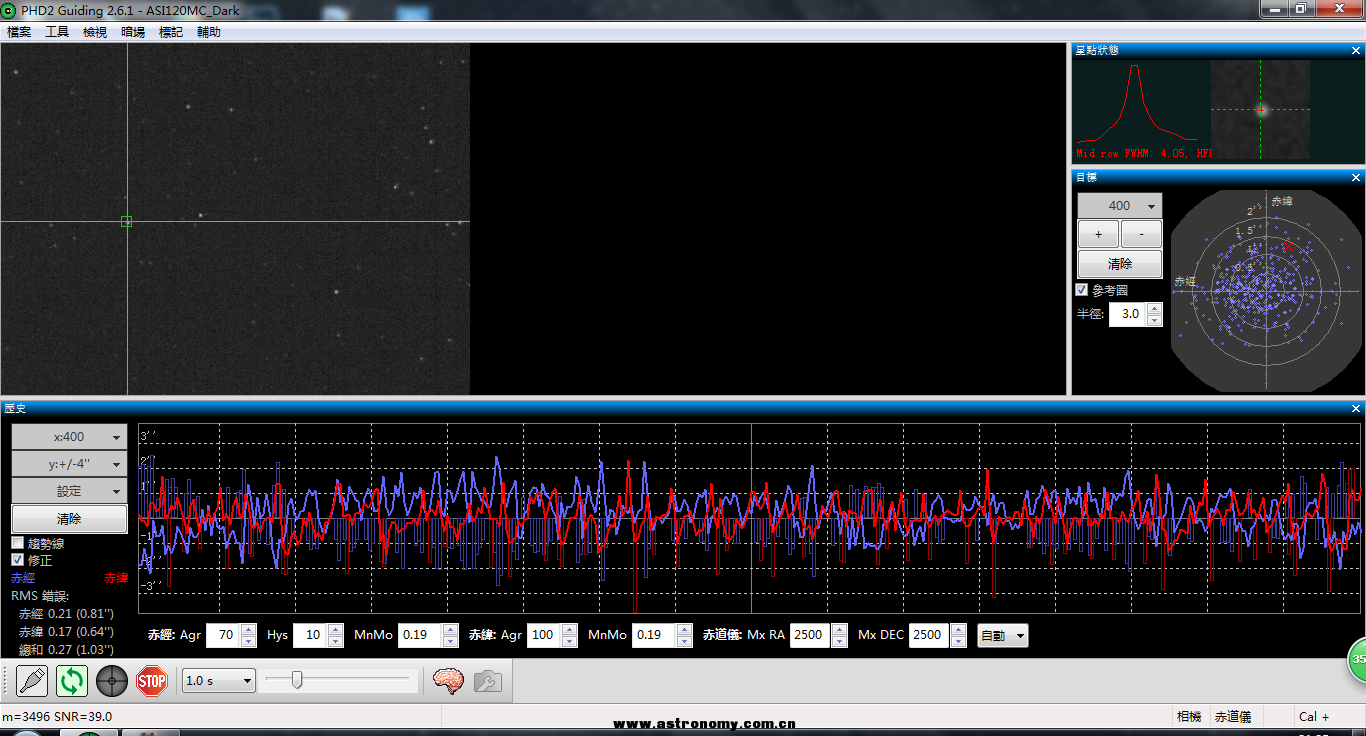Click the green guide star box in camera view
Screen dimensions: 1366x736
point(126,221)
